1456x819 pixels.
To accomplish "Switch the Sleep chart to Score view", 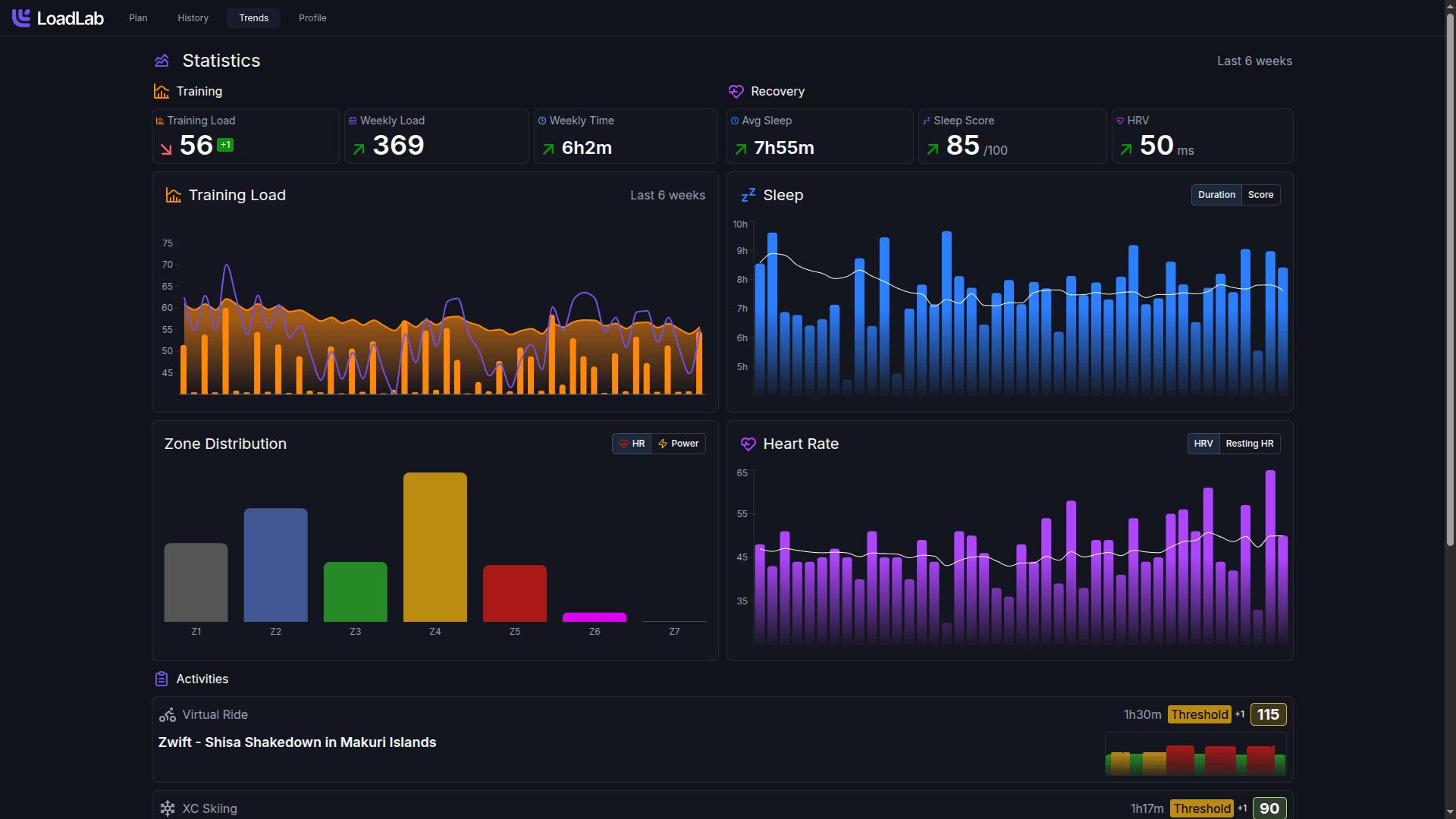I will click(1260, 195).
